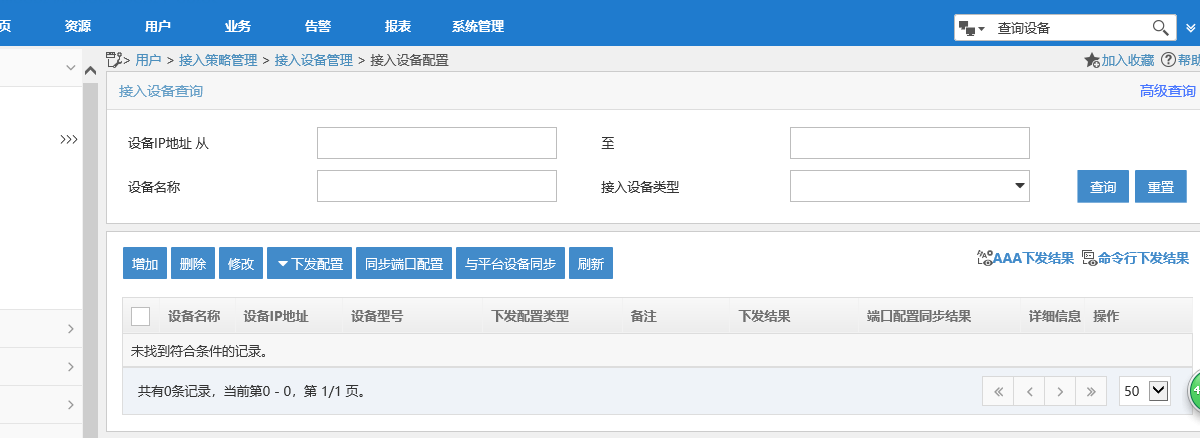Toggle the select-all checkbox in table header

pos(141,316)
